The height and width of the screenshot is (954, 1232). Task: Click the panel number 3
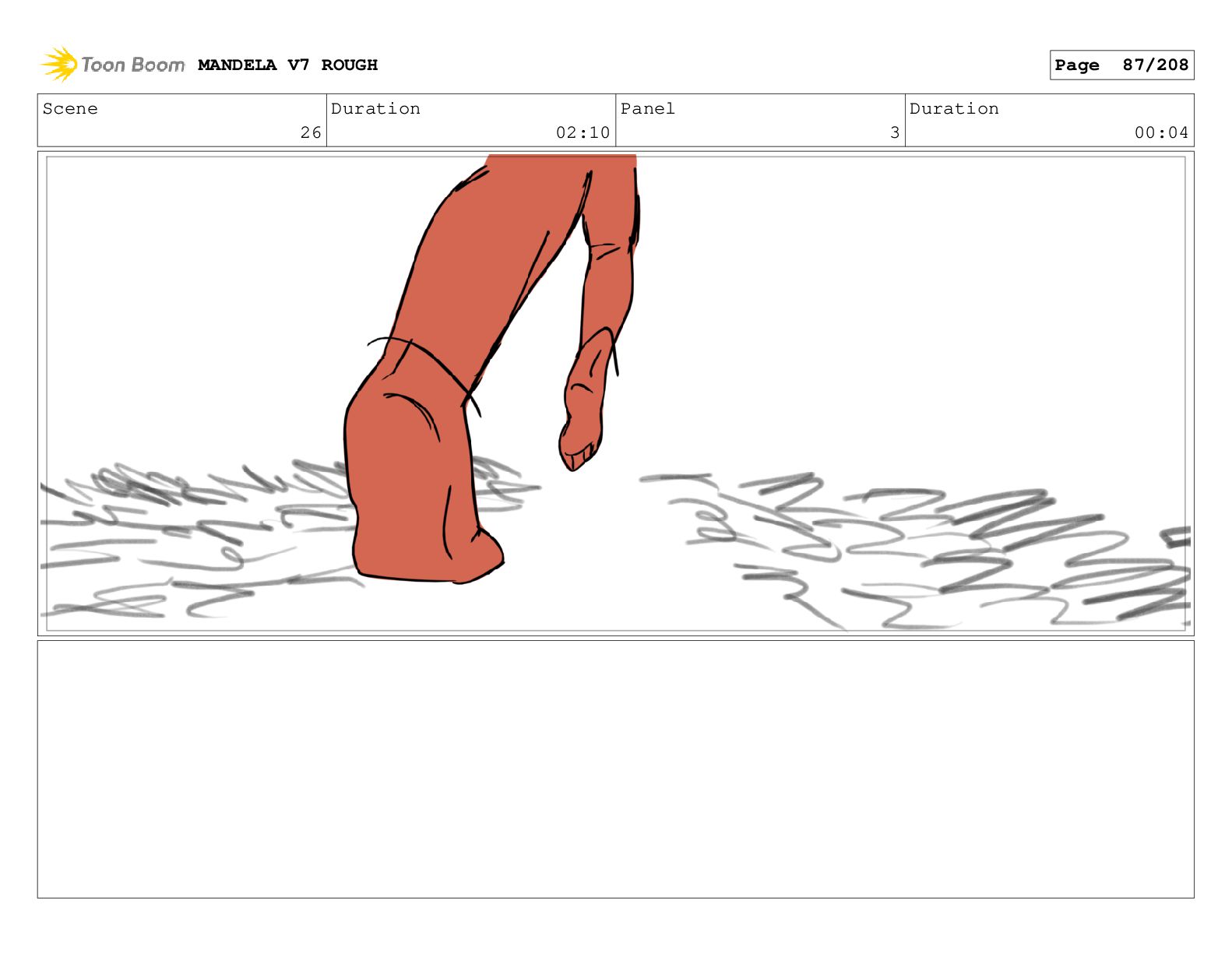(x=895, y=132)
